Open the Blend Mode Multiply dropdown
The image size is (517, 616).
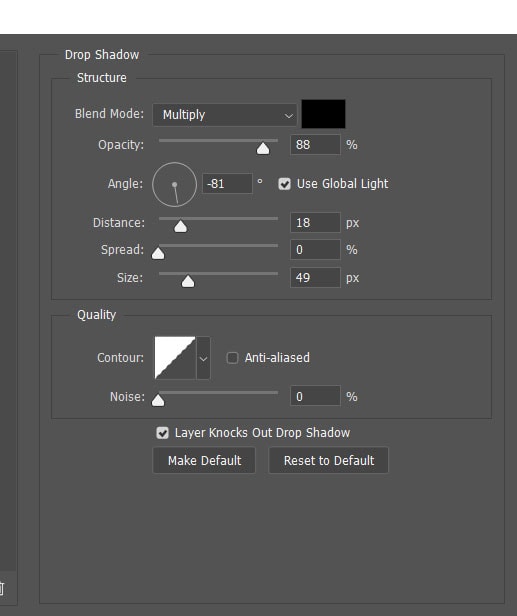224,115
